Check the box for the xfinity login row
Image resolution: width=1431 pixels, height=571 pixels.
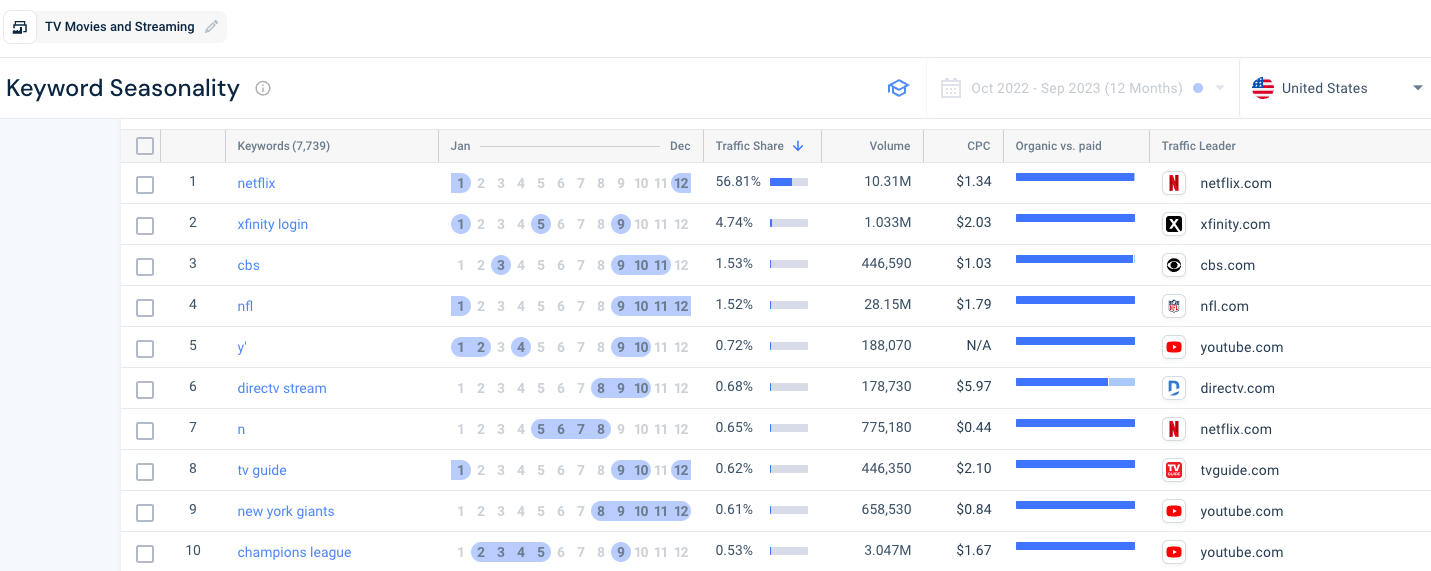(x=145, y=226)
